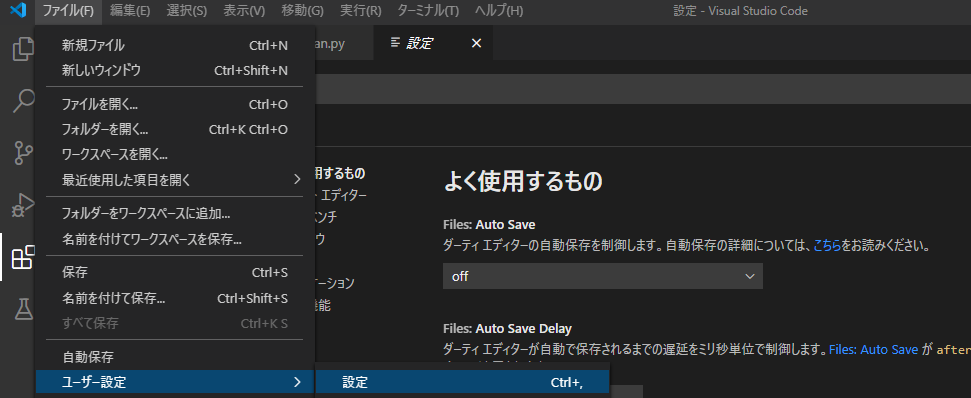The image size is (971, 398).
Task: Open the 編集(E) menu
Action: [x=130, y=11]
